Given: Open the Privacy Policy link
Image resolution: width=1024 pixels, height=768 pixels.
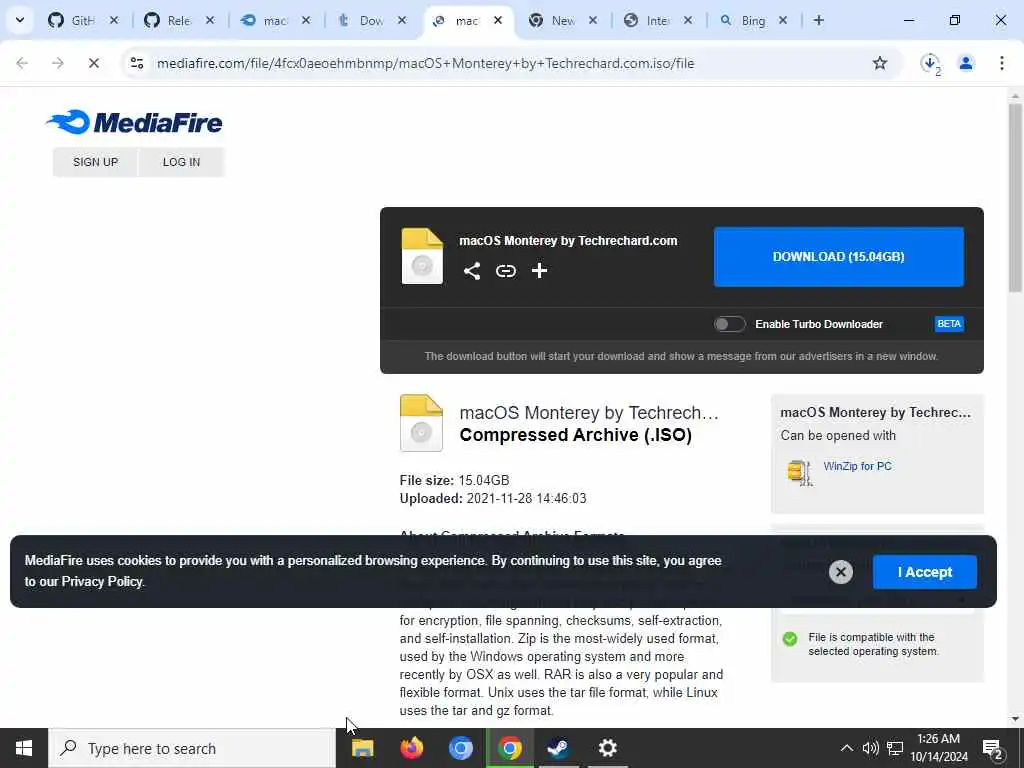Looking at the screenshot, I should [x=102, y=581].
